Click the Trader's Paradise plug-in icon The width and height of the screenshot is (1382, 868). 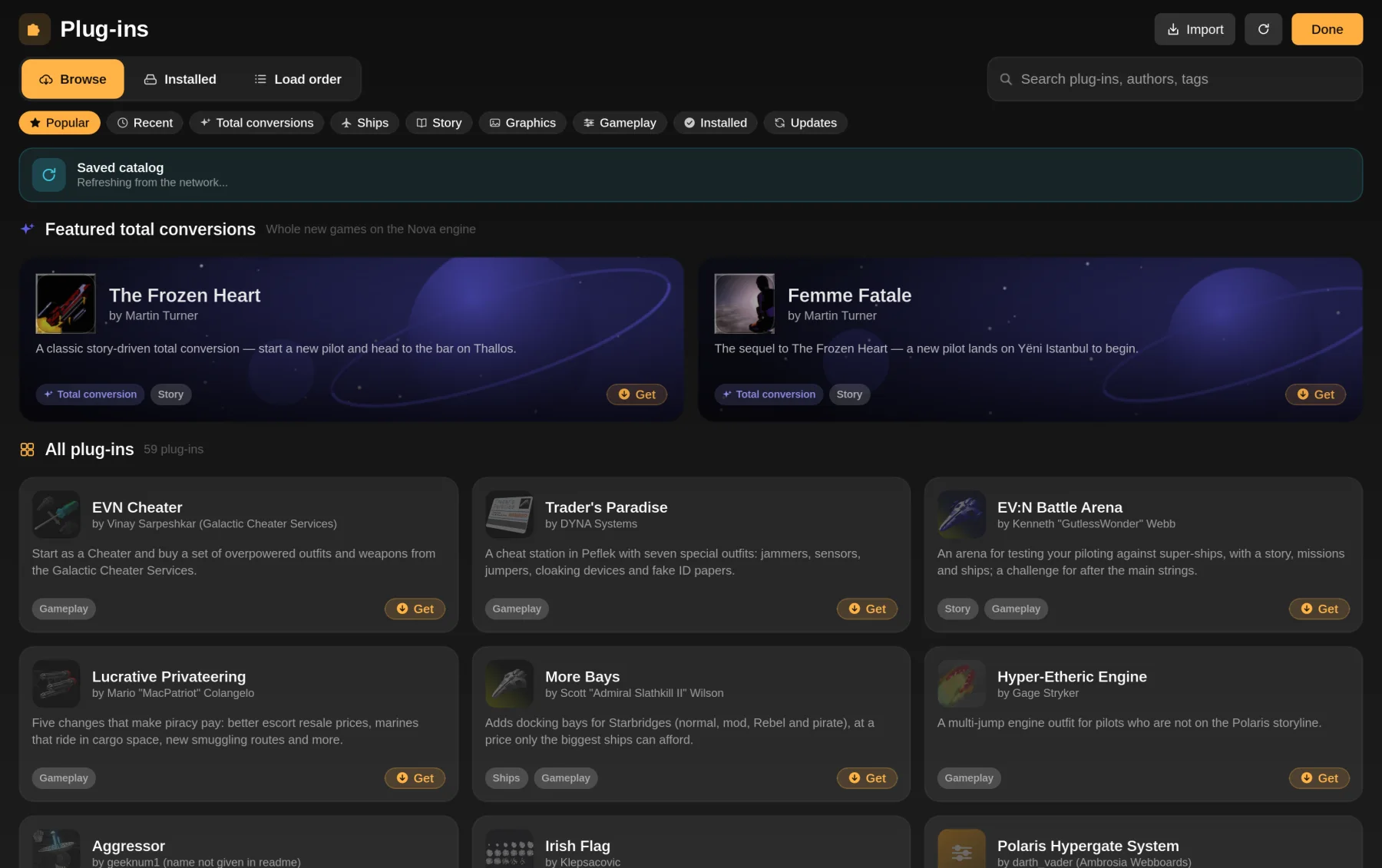click(x=509, y=514)
